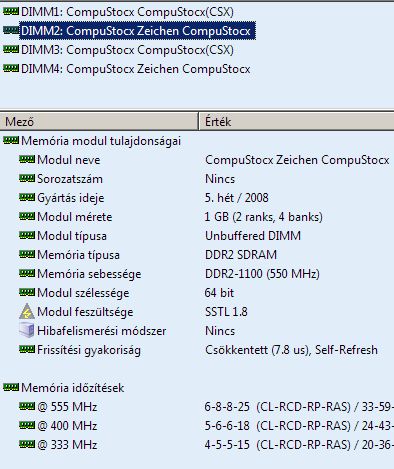Click the value 5. hét / 2008
This screenshot has height=469, width=394.
(x=236, y=198)
